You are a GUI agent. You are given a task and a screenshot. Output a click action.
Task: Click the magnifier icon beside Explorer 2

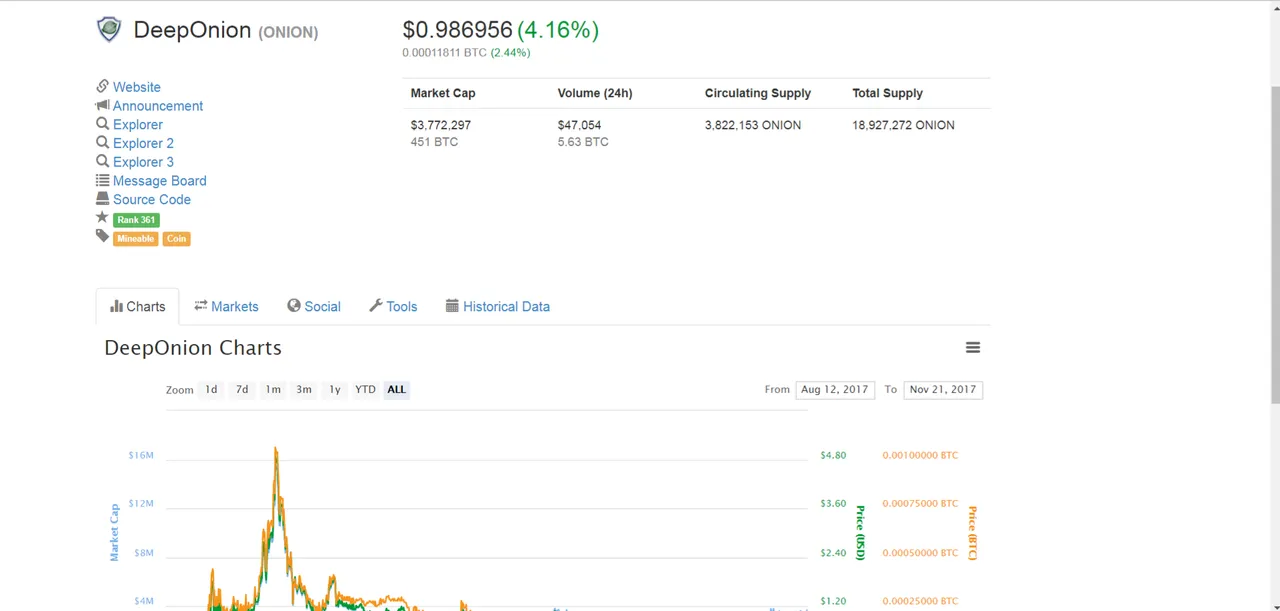[x=102, y=143]
